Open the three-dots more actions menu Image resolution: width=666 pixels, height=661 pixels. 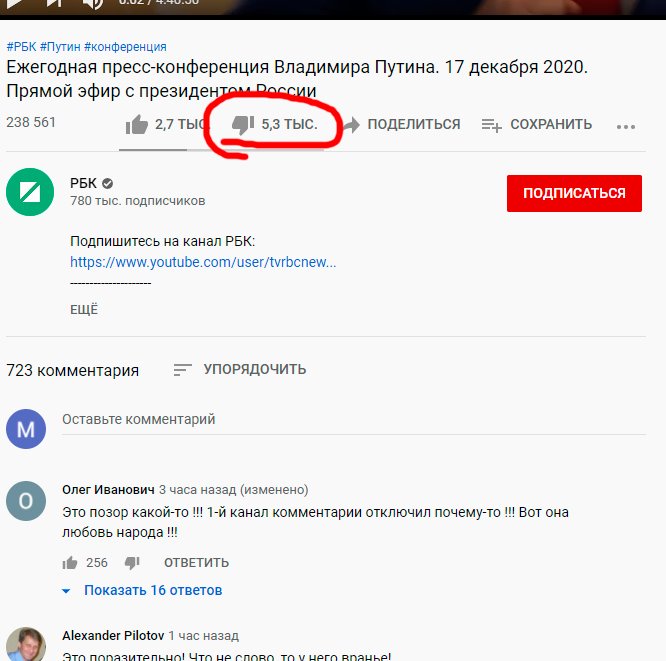click(626, 126)
